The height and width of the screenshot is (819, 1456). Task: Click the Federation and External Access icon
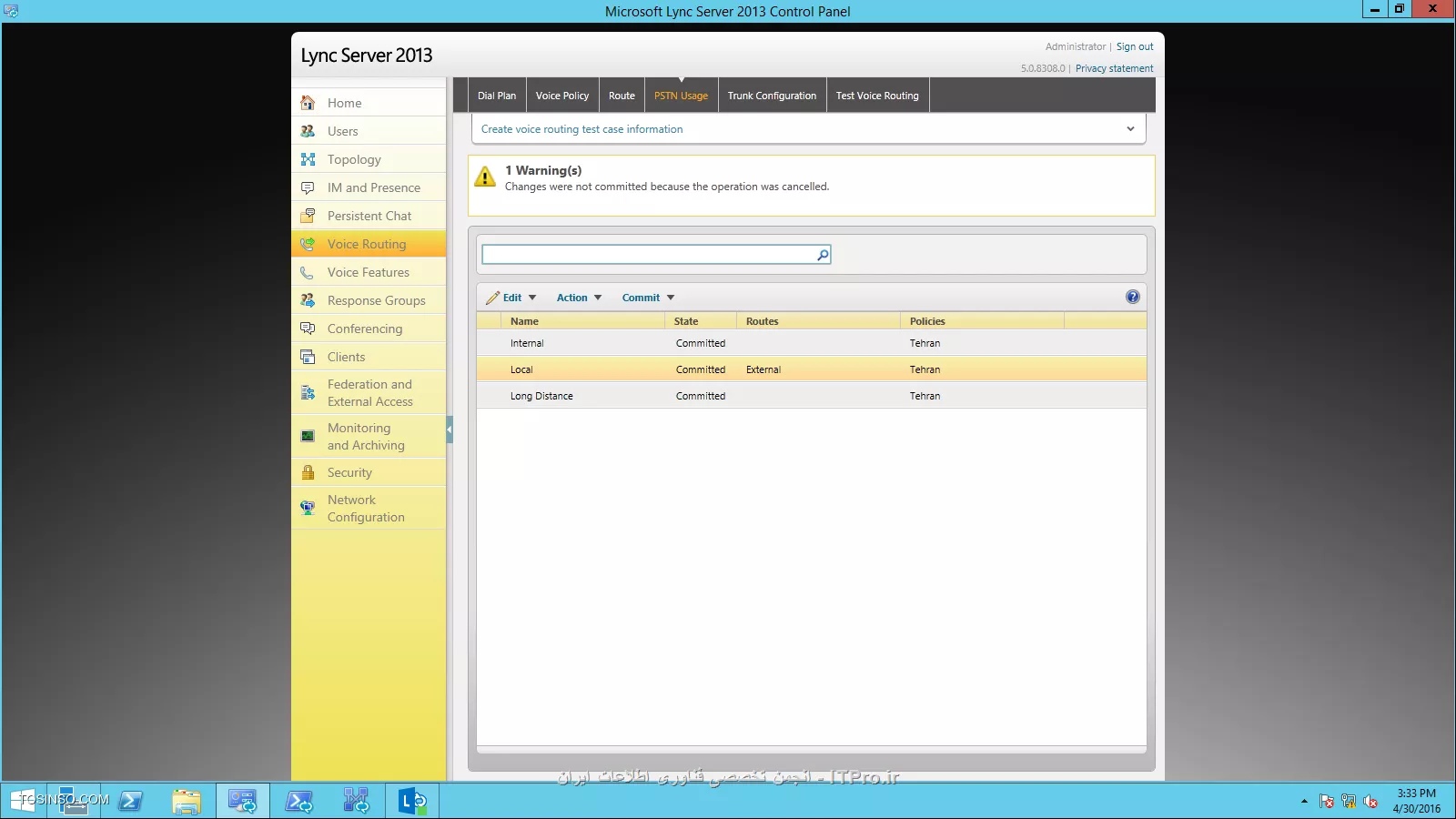click(308, 393)
